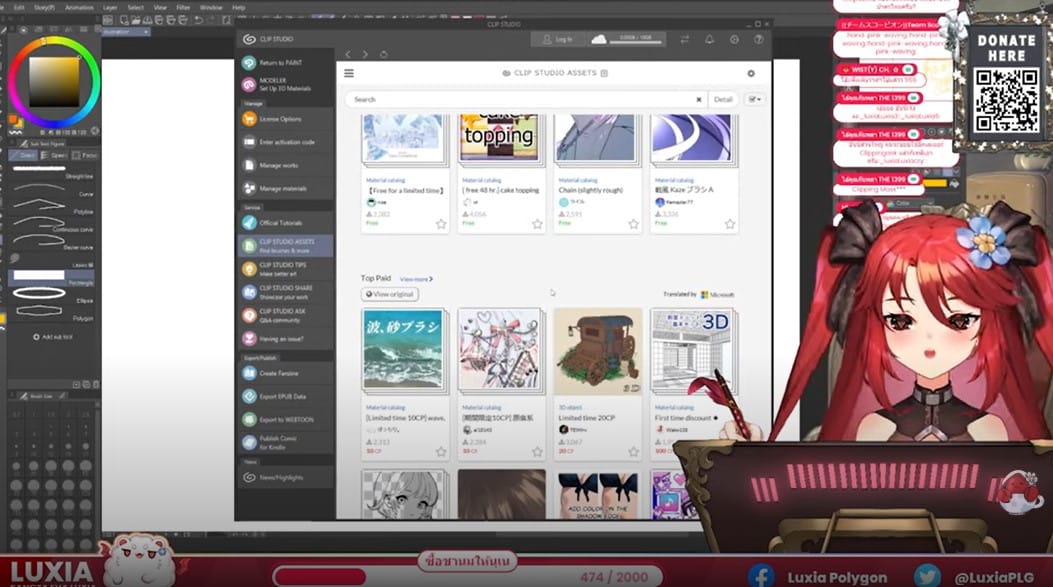Image resolution: width=1053 pixels, height=587 pixels.
Task: Expand Top Paid with View more
Action: point(416,279)
